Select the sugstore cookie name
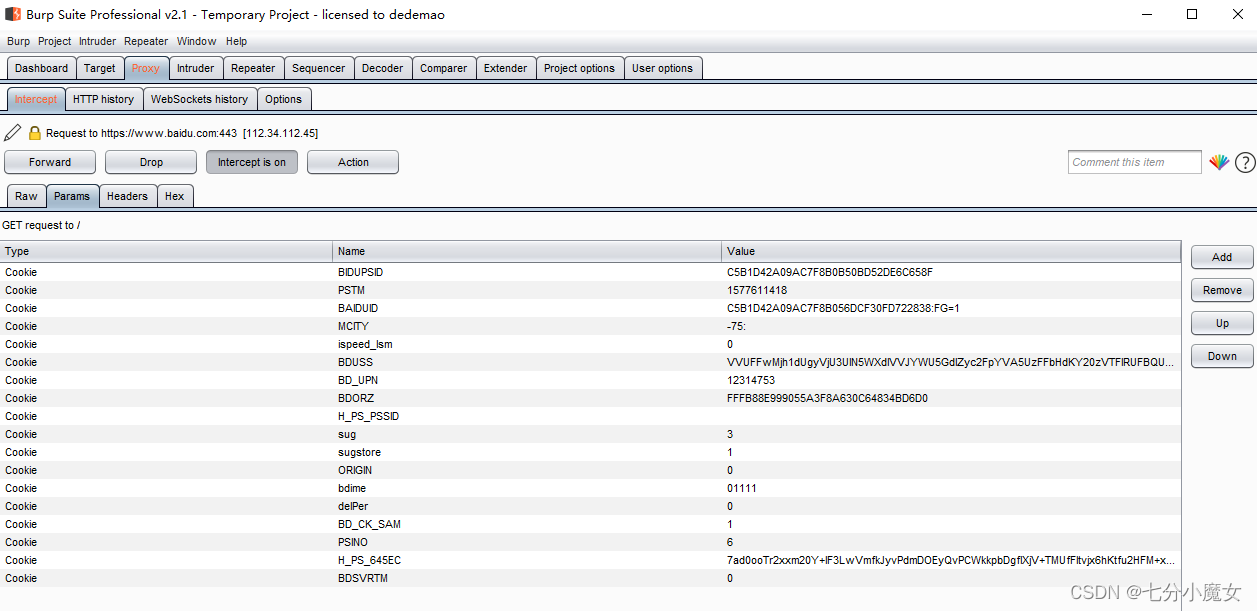Screen dimensions: 1257x611 [x=359, y=452]
